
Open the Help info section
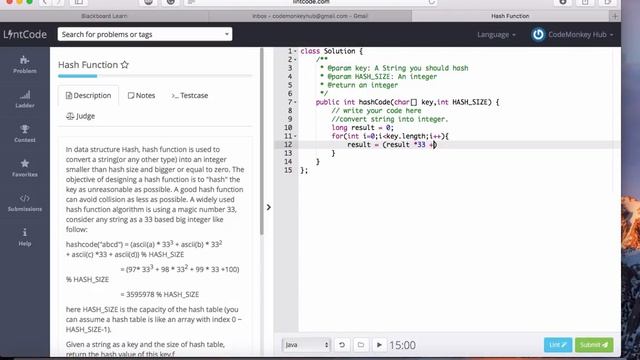point(24,237)
